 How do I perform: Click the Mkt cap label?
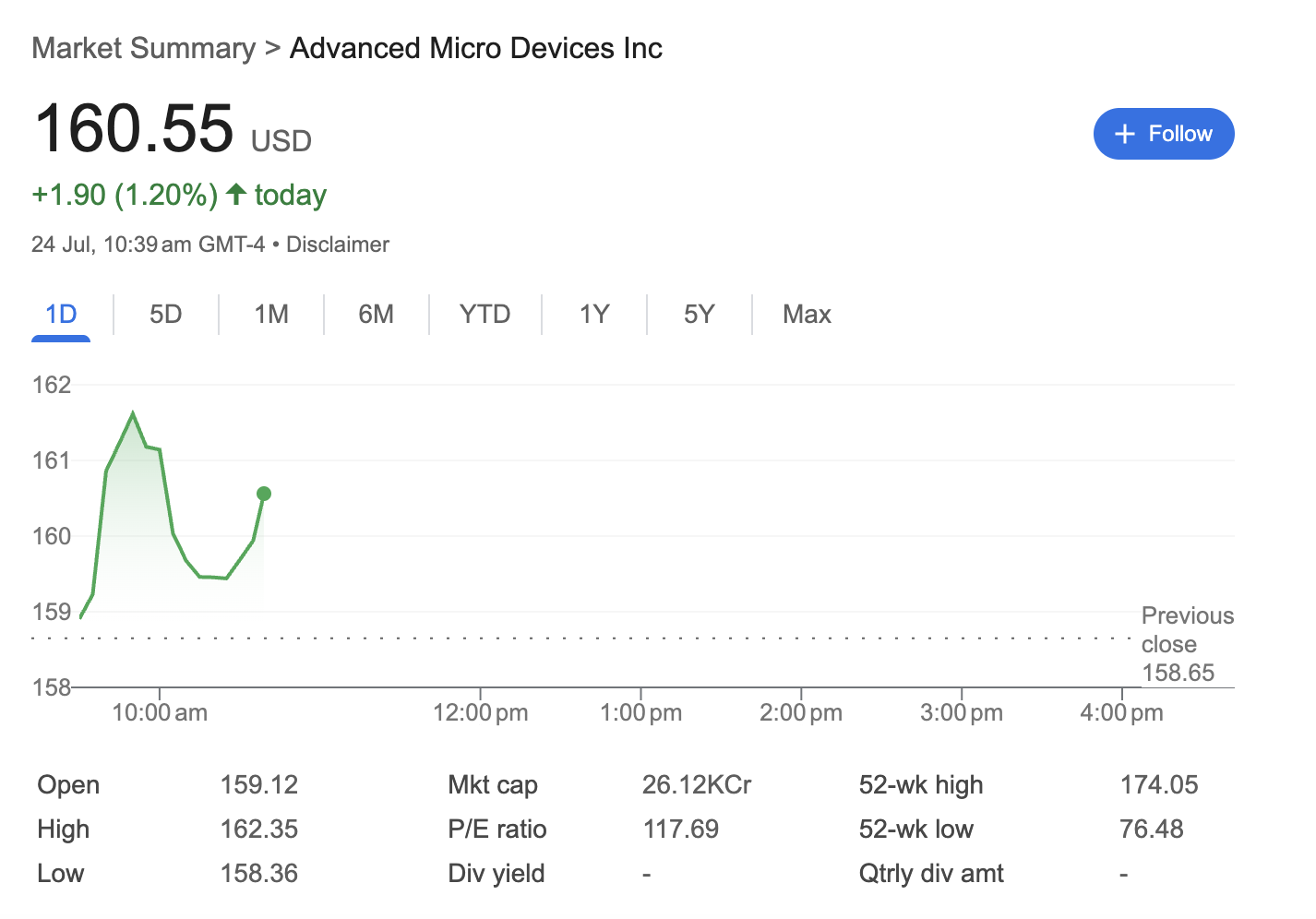click(x=493, y=785)
